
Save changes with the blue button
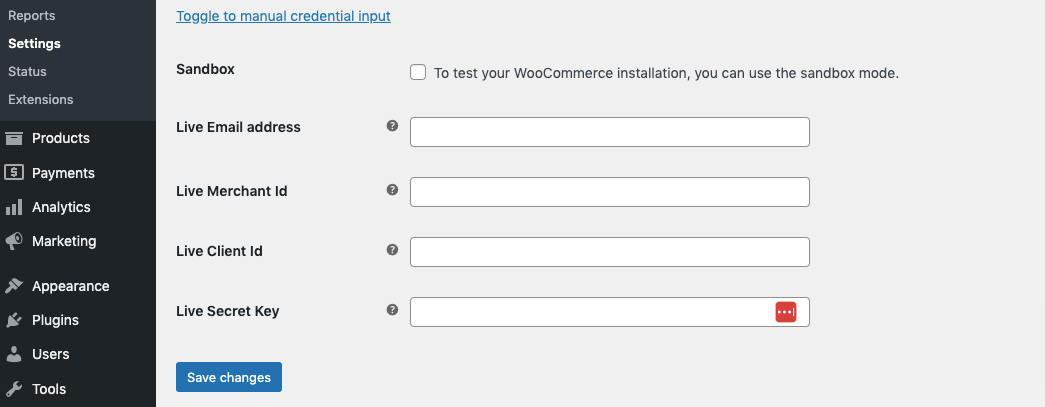(229, 377)
